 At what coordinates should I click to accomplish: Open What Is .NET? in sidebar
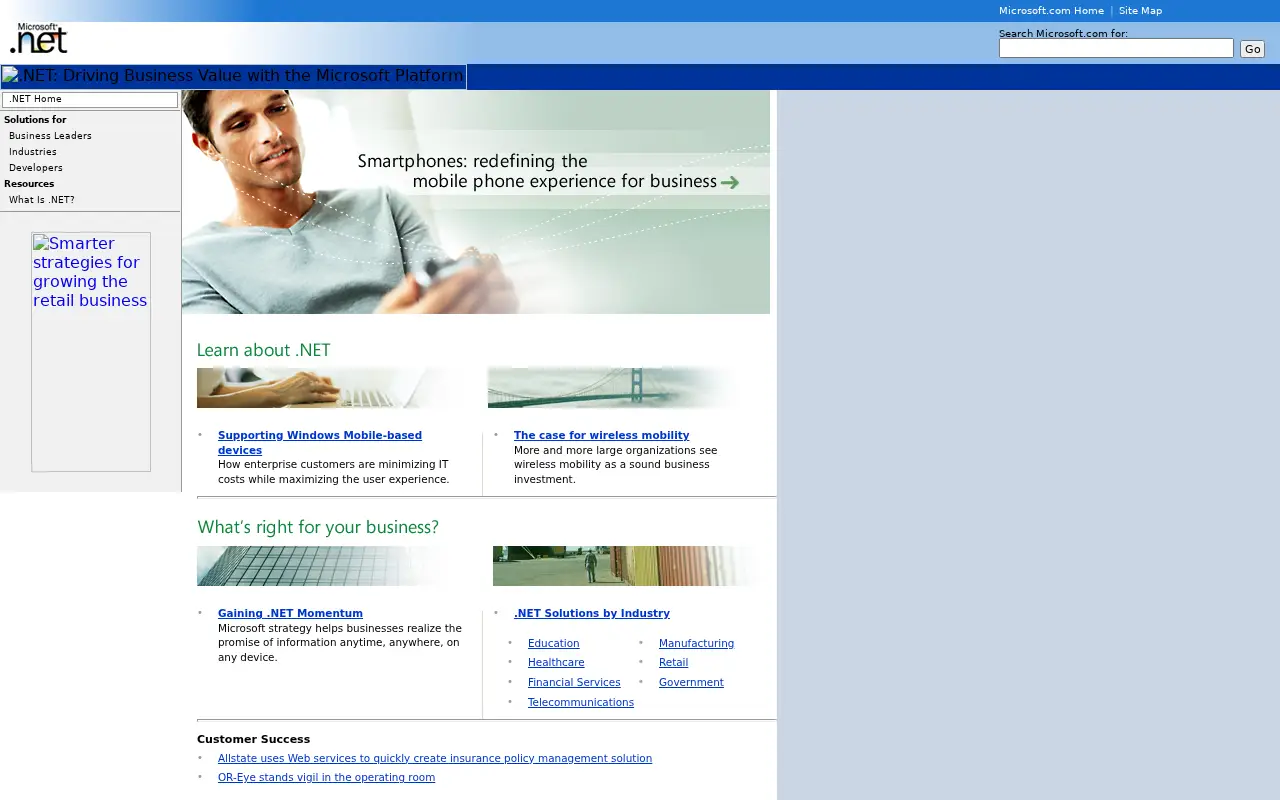(x=42, y=200)
